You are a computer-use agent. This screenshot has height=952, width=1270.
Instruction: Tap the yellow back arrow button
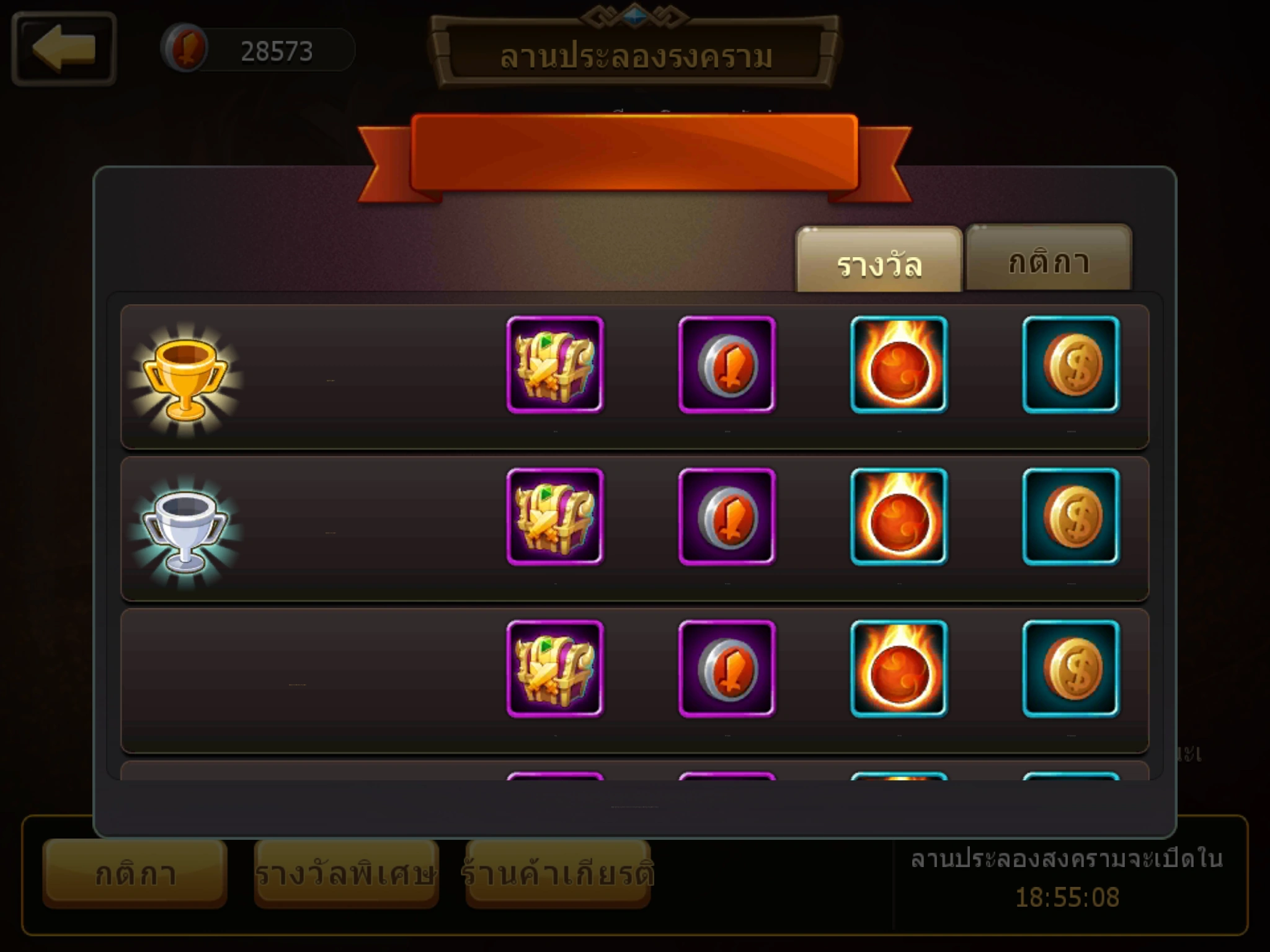point(64,48)
